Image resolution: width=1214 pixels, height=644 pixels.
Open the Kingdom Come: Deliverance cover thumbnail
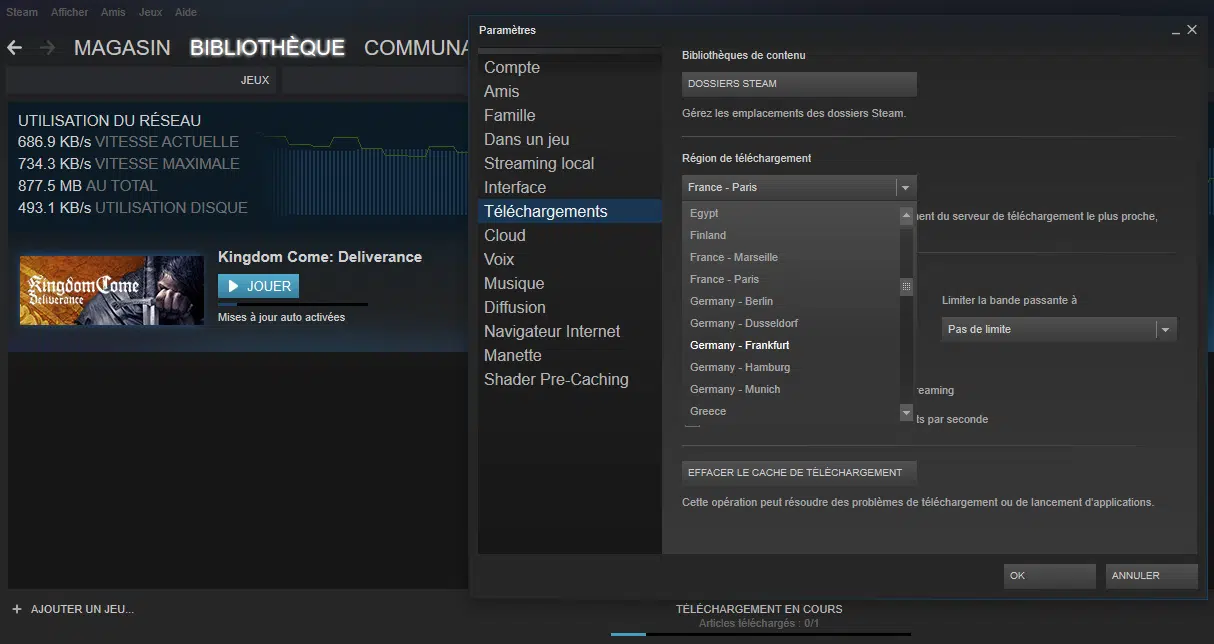(111, 290)
